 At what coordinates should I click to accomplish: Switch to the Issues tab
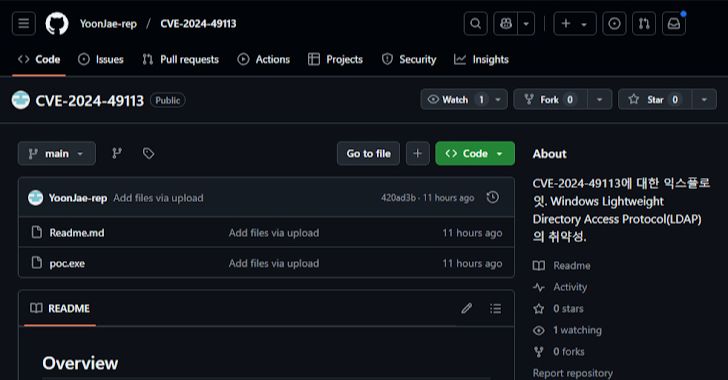[101, 59]
